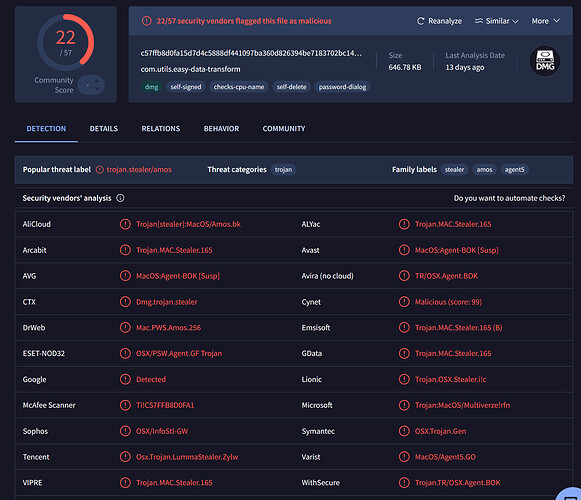Click the Tencent detection Osx.Trojan.LummaStealer.Zylw
Image resolution: width=581 pixels, height=500 pixels.
pos(187,457)
